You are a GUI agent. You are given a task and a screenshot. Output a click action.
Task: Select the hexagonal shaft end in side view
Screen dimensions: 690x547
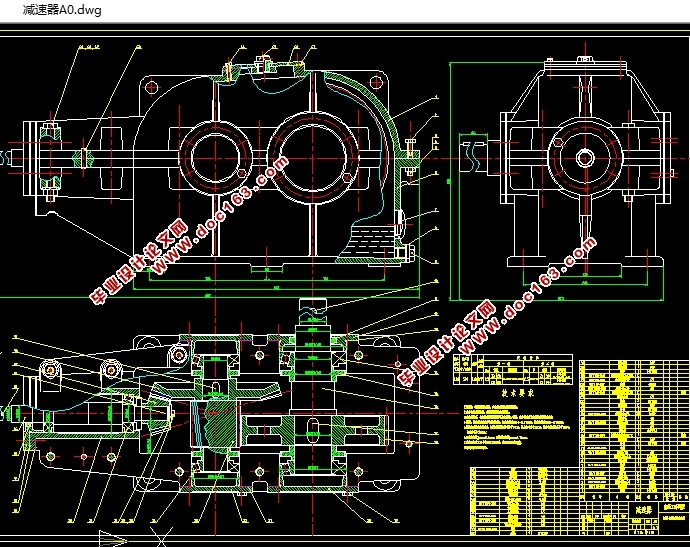click(x=585, y=158)
